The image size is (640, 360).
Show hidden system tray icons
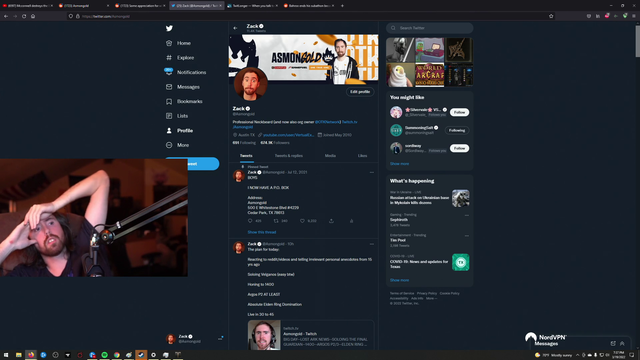[x=577, y=355]
